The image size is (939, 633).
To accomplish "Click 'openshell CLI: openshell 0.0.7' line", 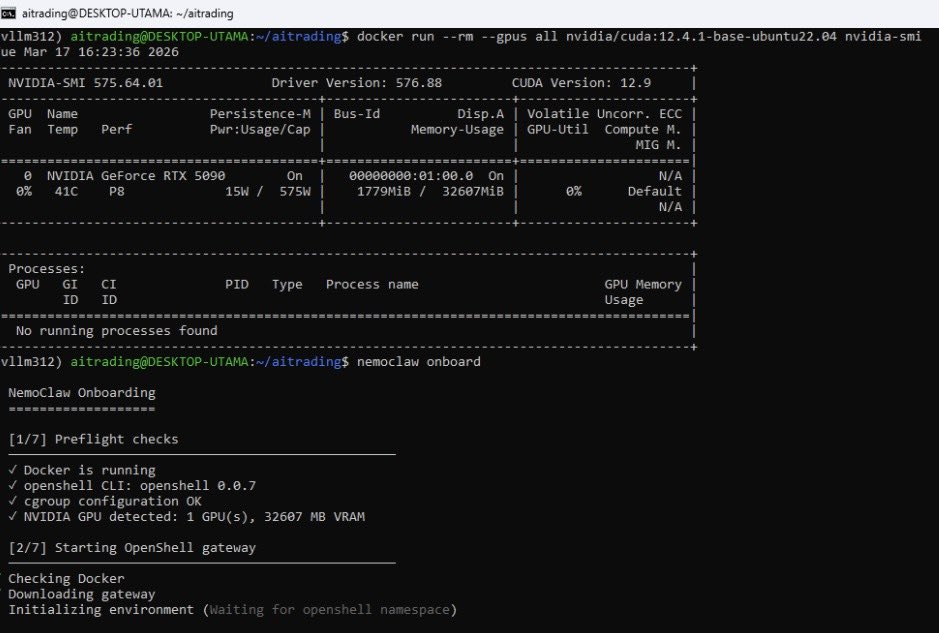I will (132, 486).
